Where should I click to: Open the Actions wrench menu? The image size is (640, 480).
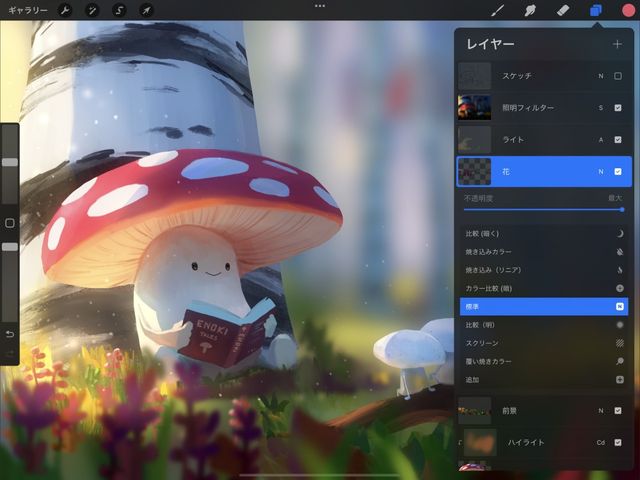64,10
